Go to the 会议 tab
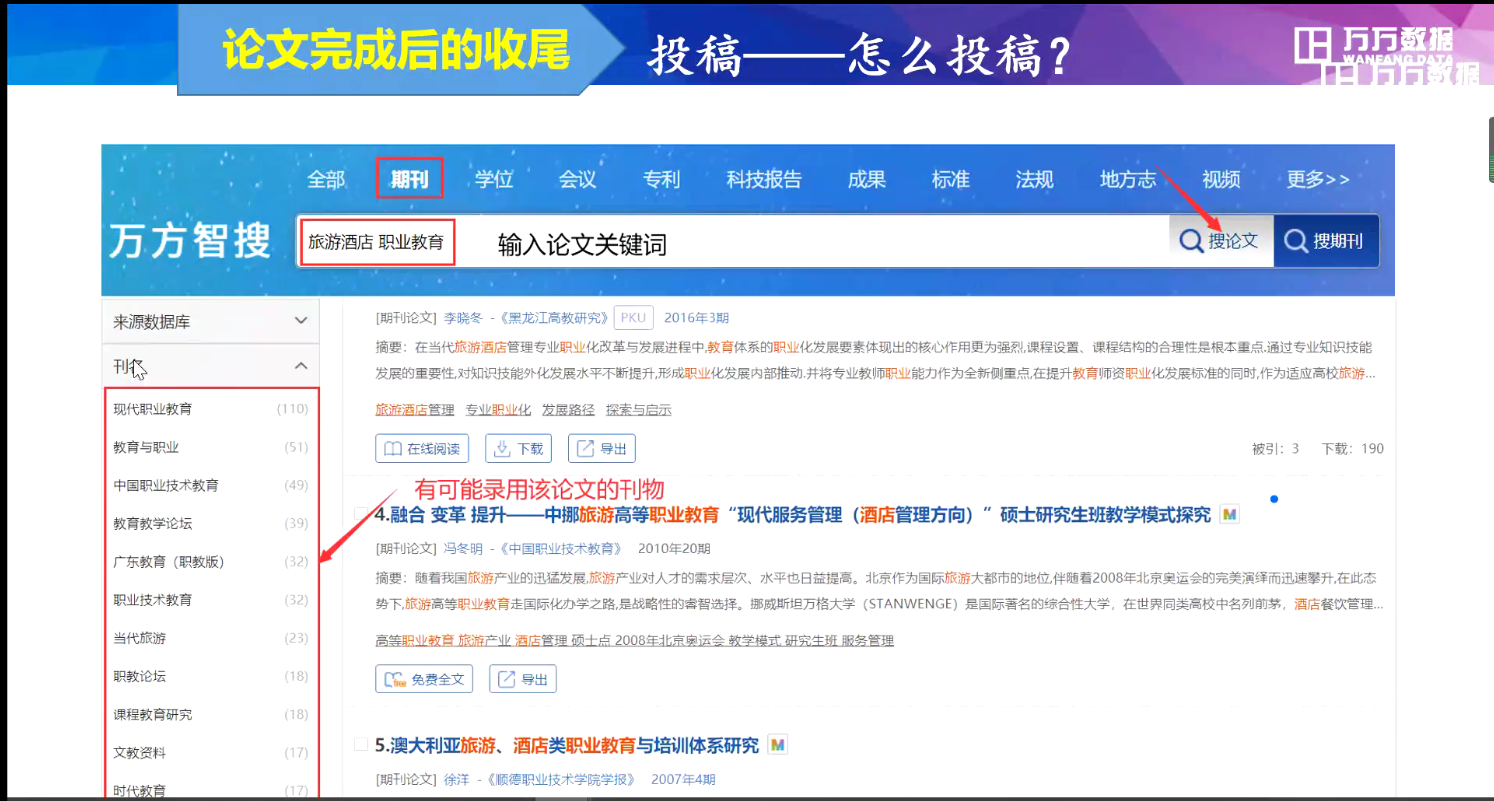 coord(578,179)
